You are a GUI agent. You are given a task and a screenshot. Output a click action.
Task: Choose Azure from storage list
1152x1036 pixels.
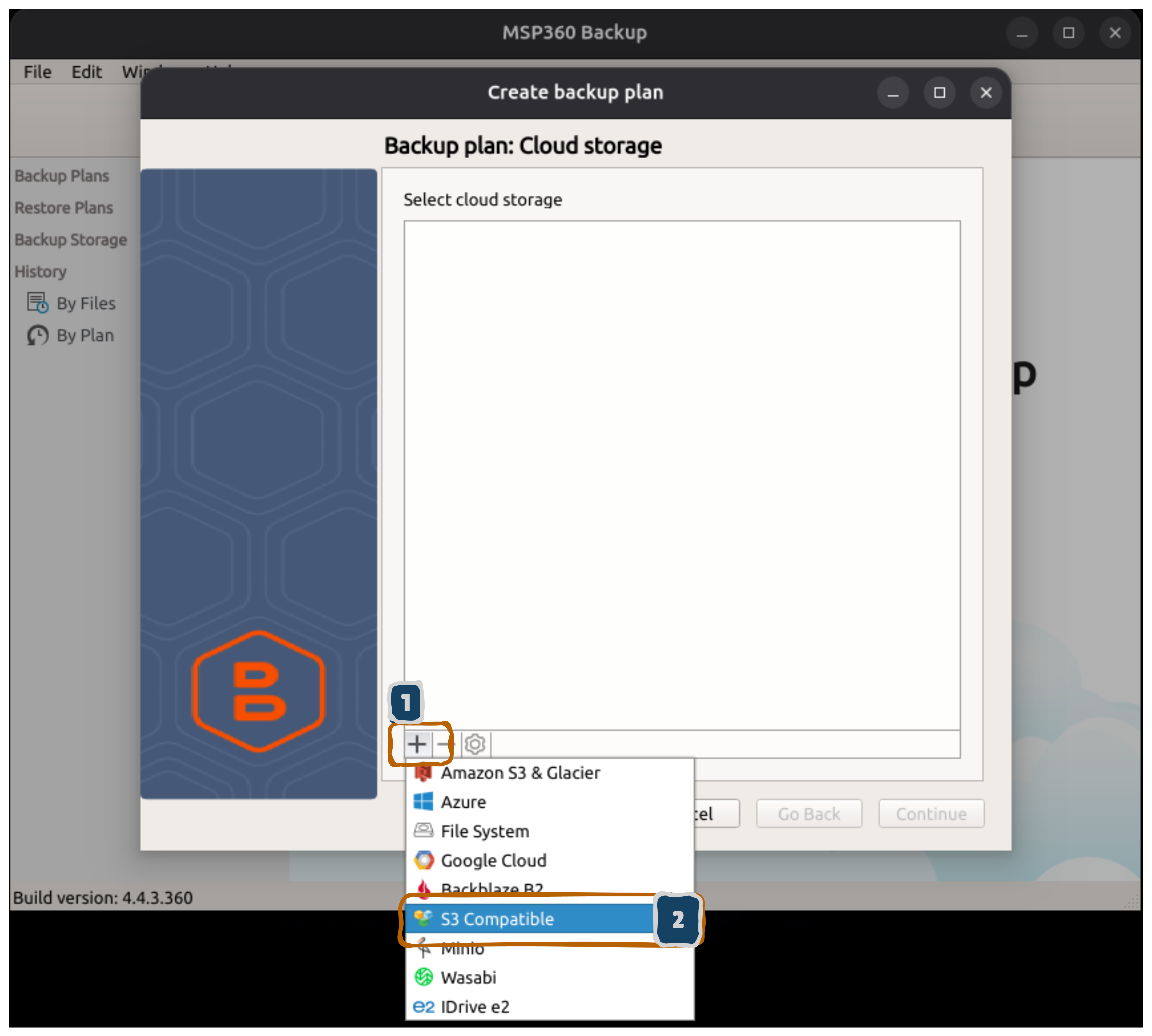463,802
